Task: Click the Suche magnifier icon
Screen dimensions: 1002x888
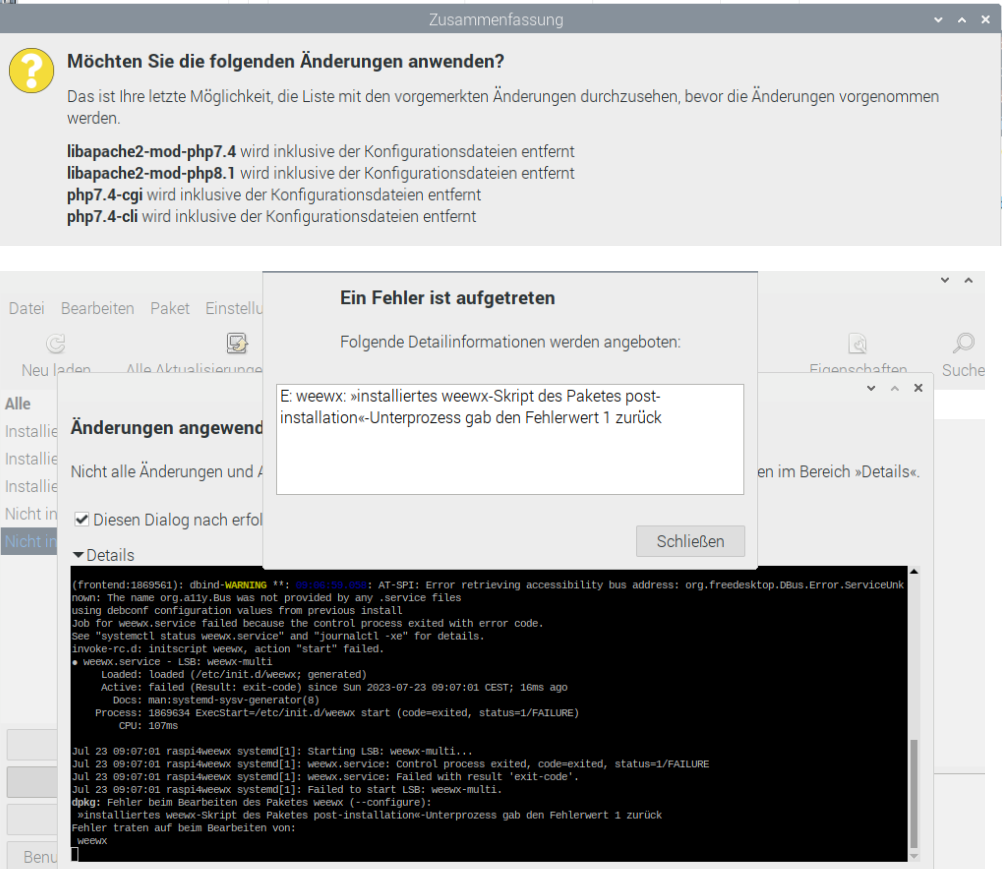Action: (x=963, y=344)
